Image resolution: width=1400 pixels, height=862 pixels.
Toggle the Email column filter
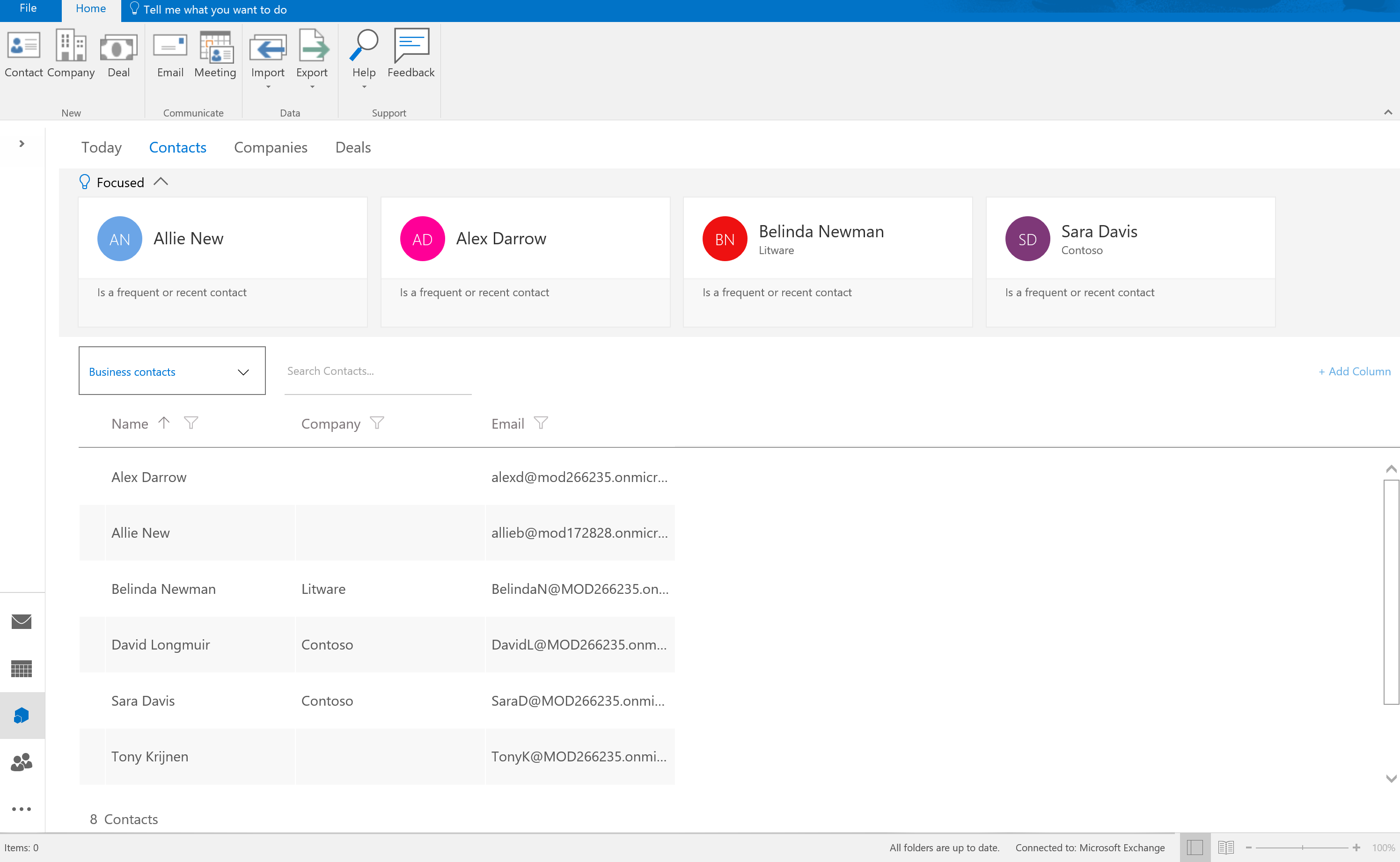tap(541, 423)
